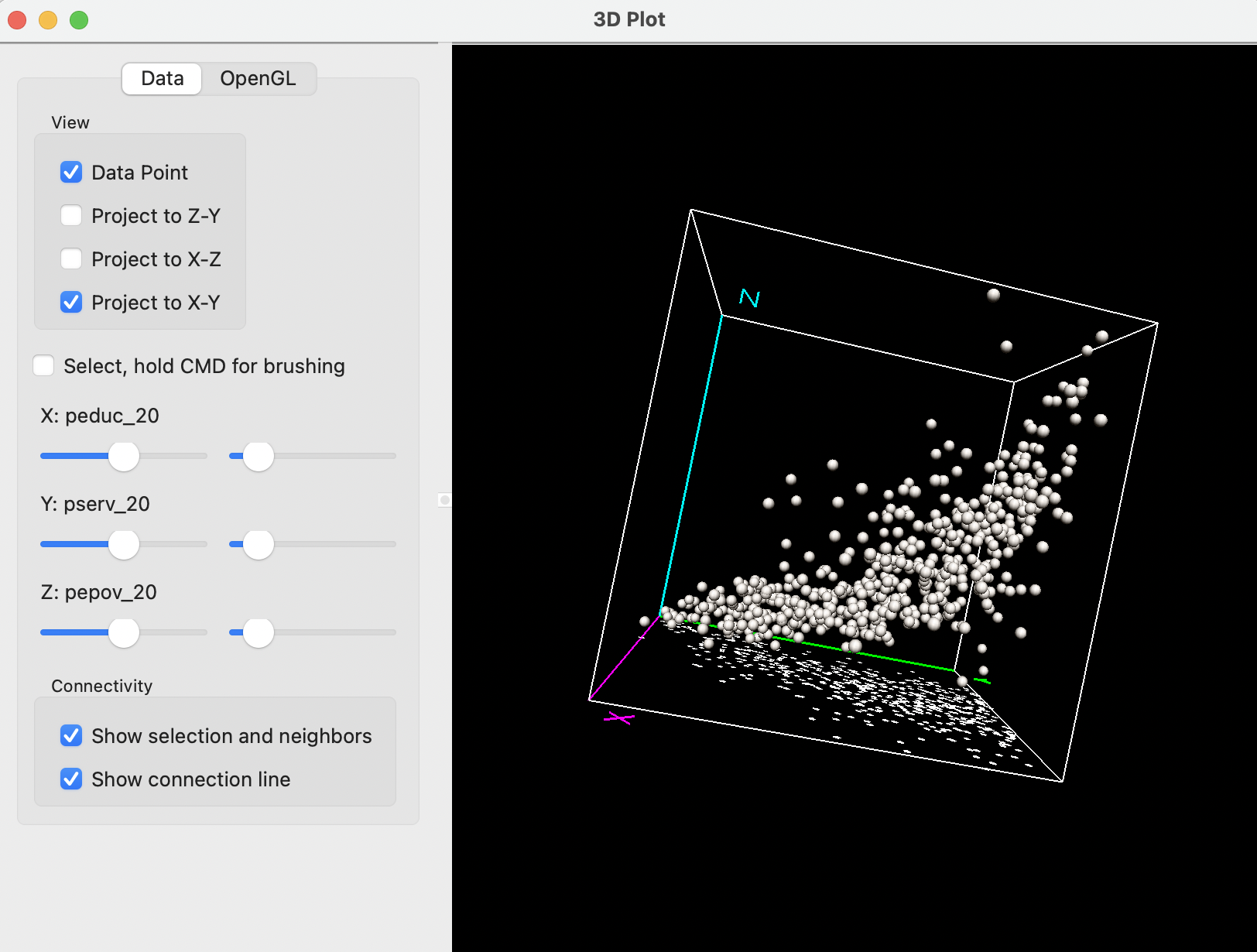Minimize the 3D Plot window
The height and width of the screenshot is (952, 1257).
(x=48, y=20)
